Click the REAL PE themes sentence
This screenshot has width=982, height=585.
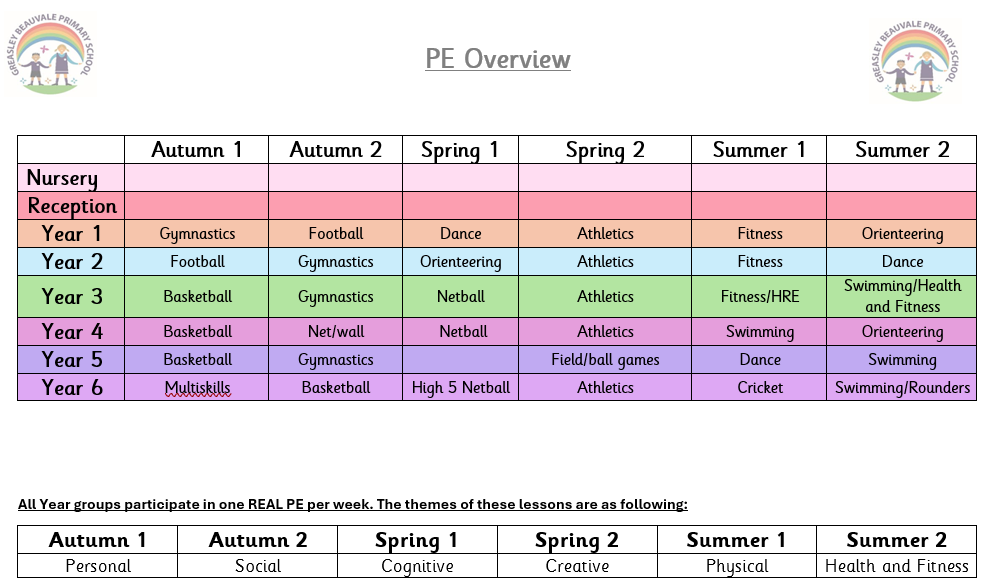pos(352,504)
